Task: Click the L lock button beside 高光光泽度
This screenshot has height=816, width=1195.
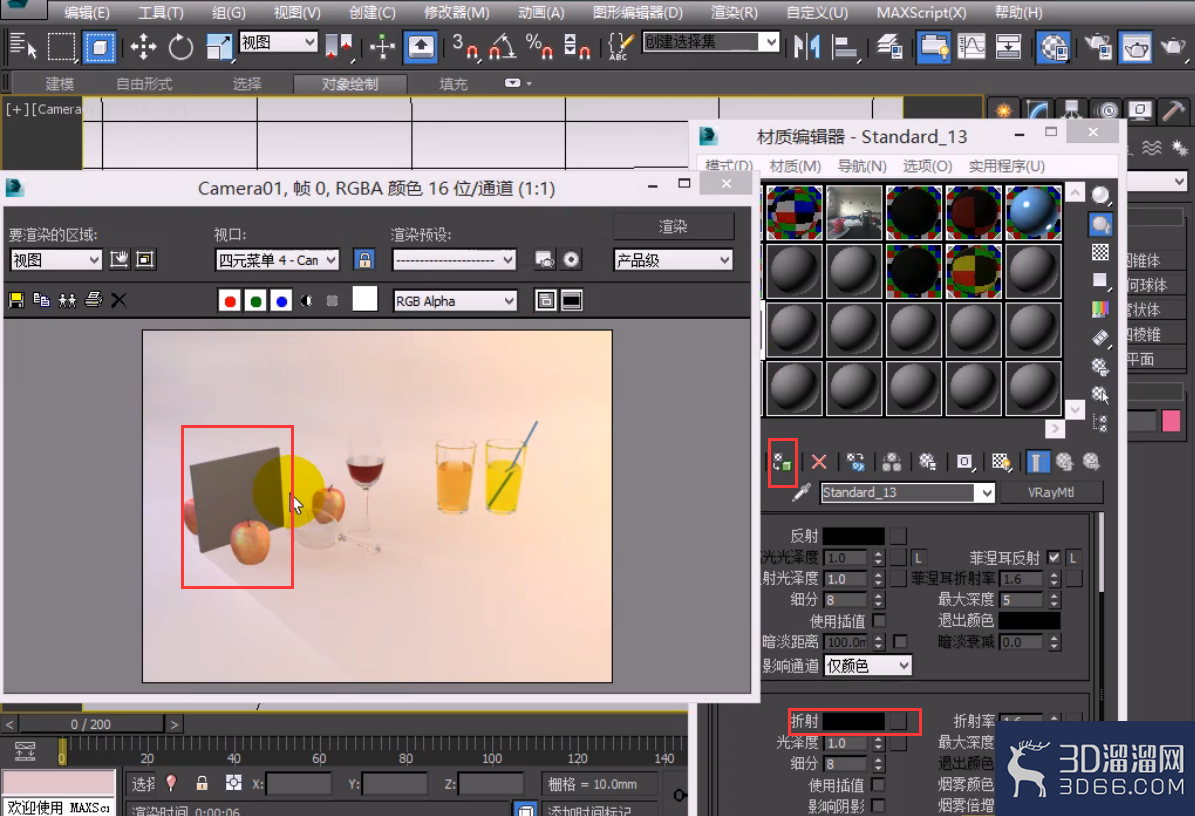Action: pyautogui.click(x=918, y=558)
